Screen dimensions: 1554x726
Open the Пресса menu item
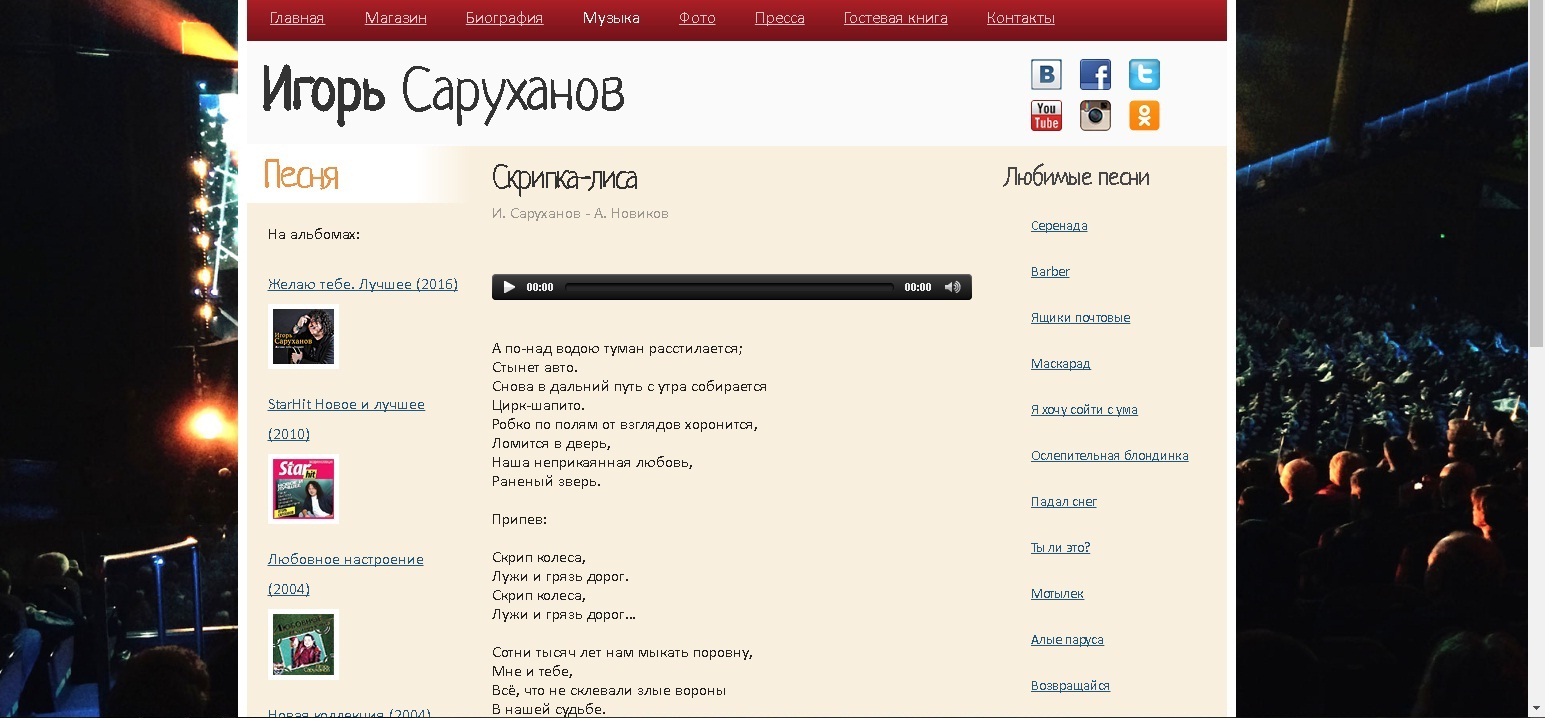coord(780,18)
